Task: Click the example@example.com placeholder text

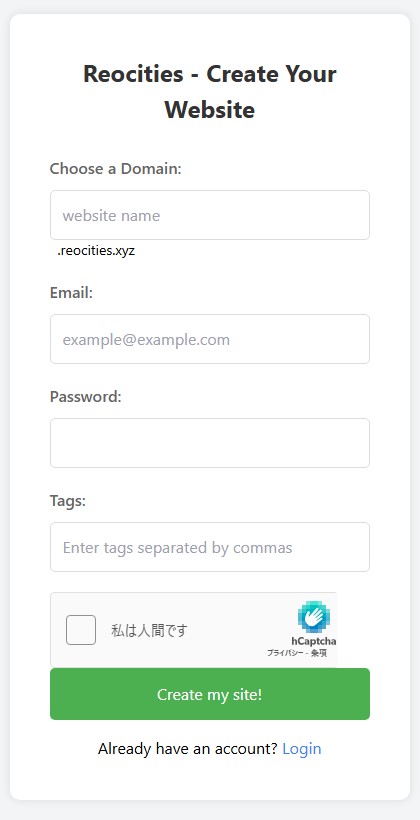Action: [x=146, y=340]
